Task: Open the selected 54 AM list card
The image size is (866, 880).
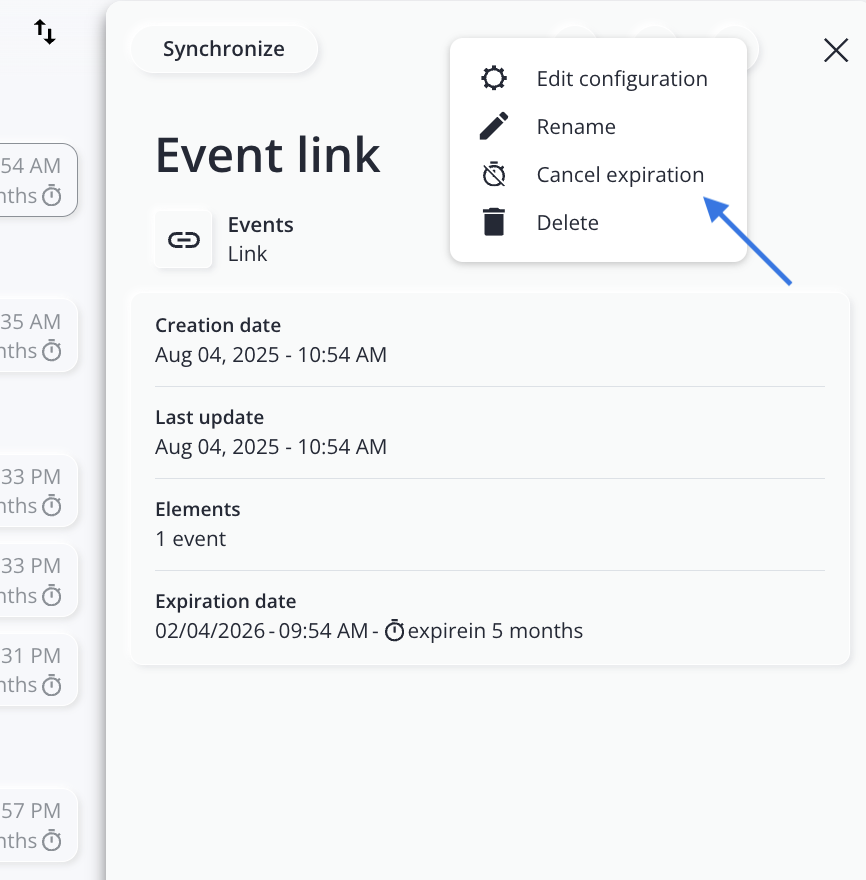Action: coord(35,180)
